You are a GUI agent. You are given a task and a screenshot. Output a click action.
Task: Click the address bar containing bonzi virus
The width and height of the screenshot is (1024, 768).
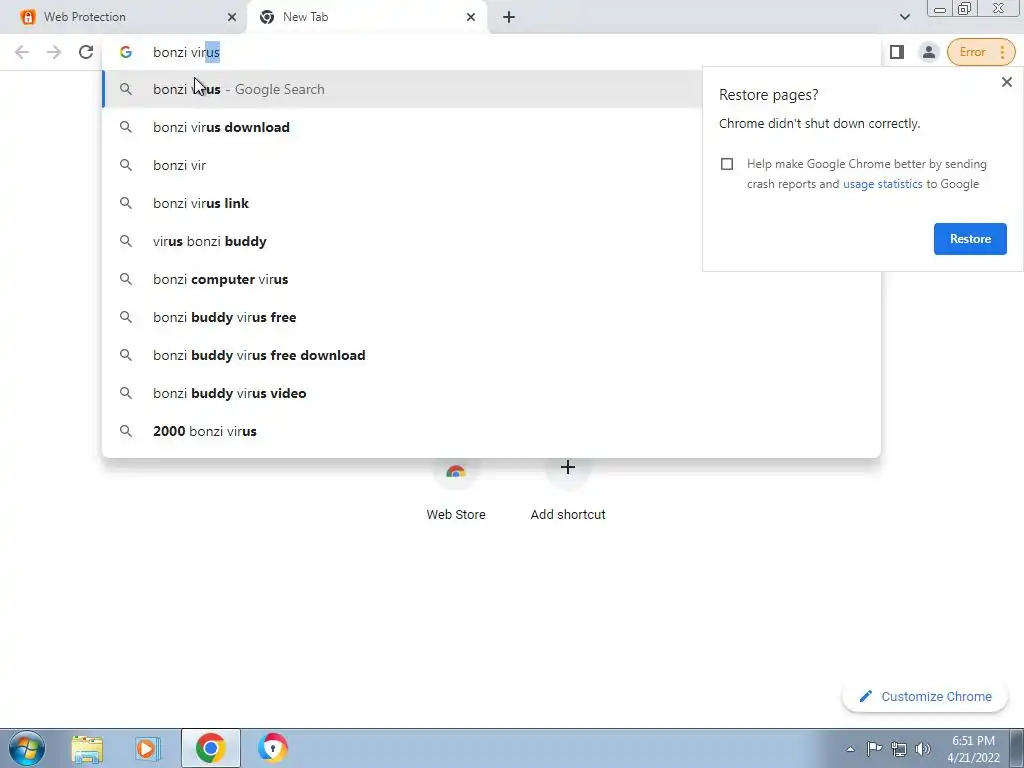point(490,52)
